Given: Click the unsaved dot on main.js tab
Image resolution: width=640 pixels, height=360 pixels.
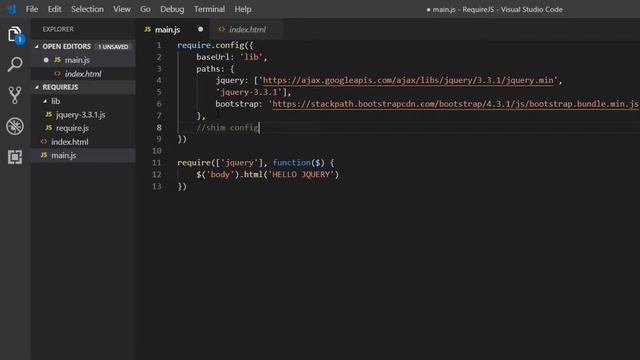Looking at the screenshot, I should tap(200, 29).
